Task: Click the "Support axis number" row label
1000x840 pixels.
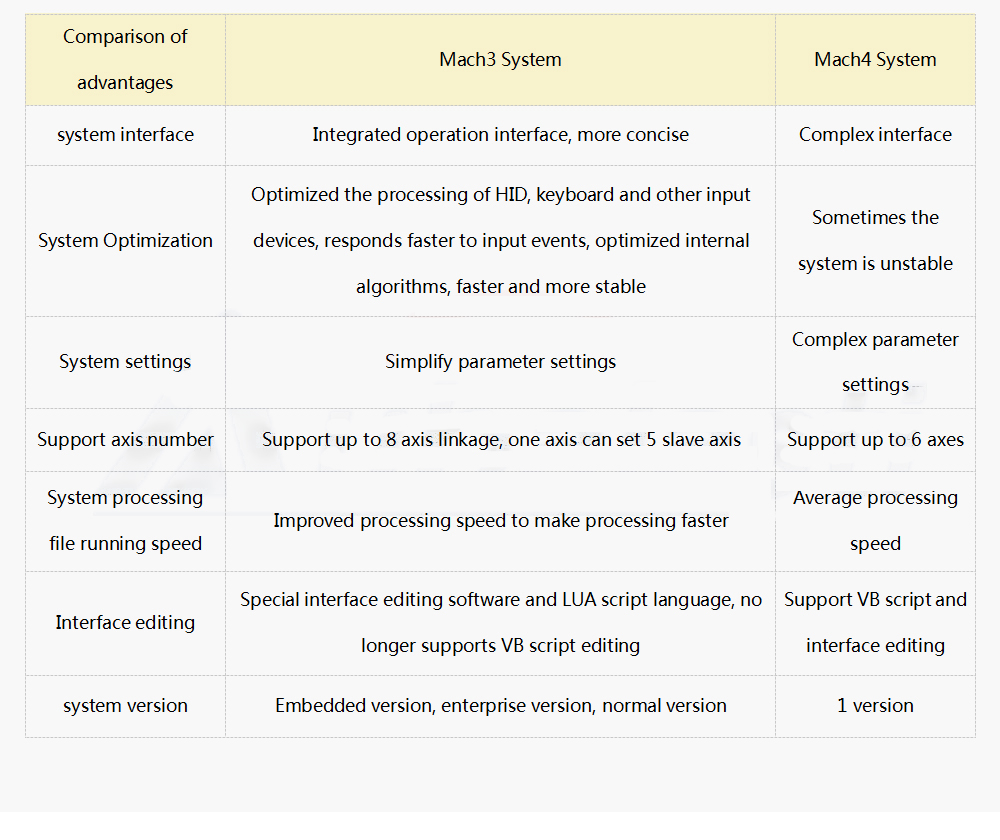Action: click(x=125, y=440)
